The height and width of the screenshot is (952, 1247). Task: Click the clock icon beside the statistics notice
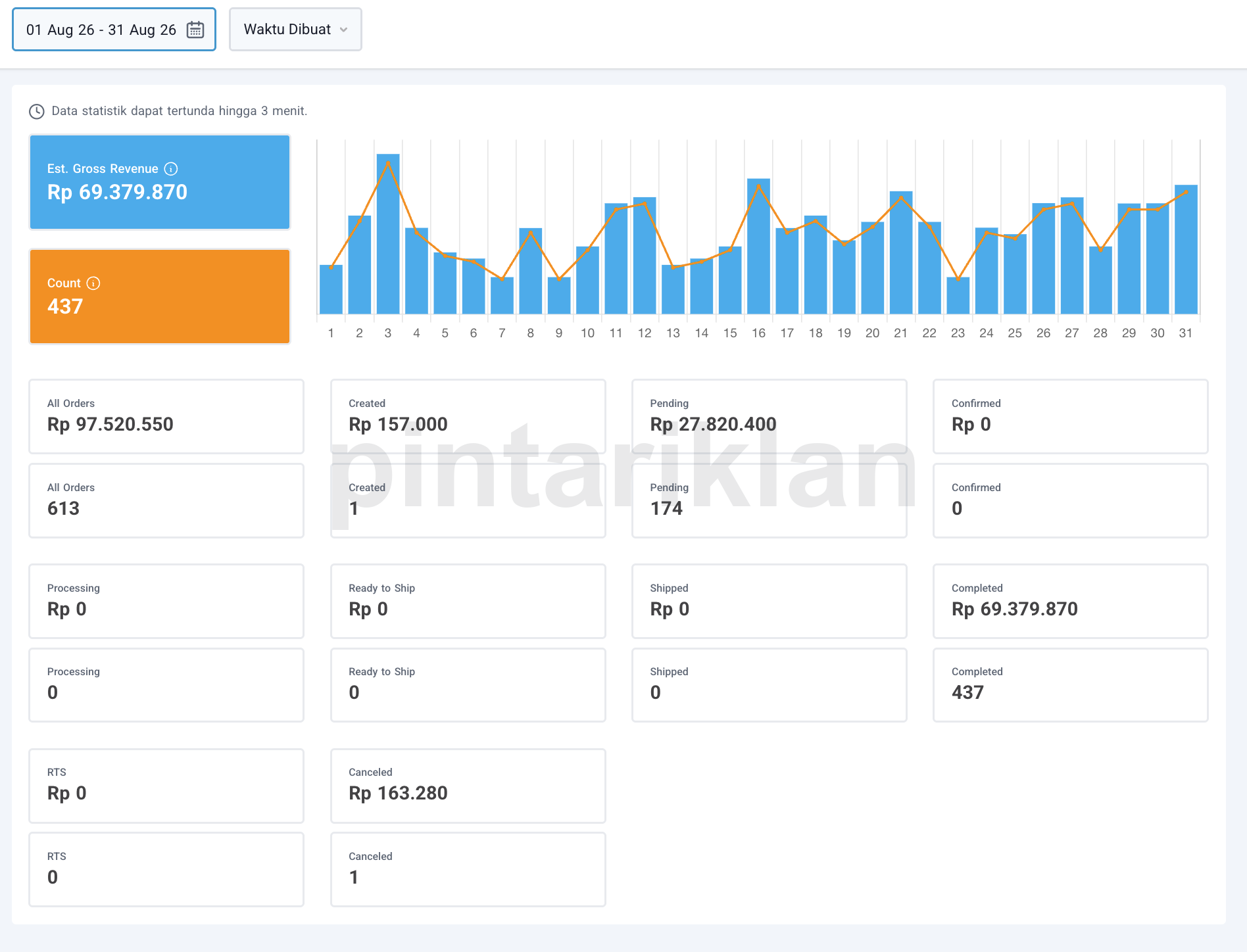tap(37, 111)
